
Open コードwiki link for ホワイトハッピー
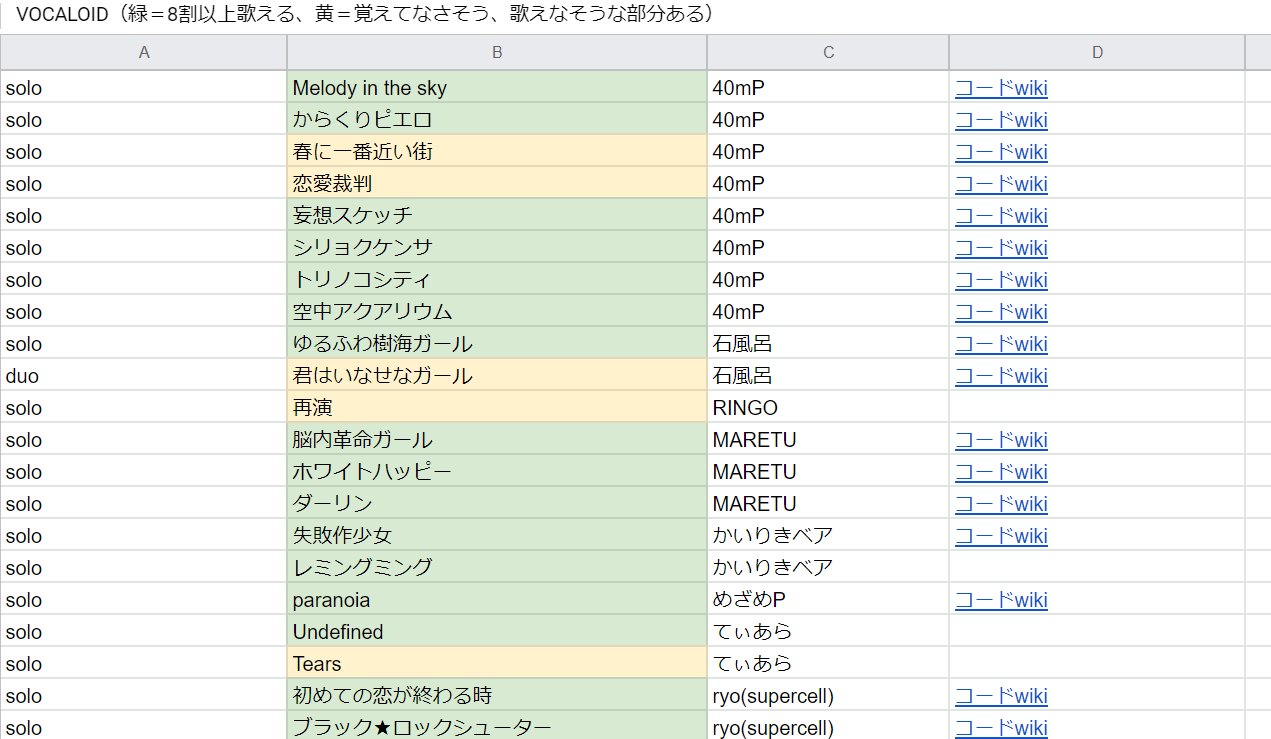tap(1001, 472)
